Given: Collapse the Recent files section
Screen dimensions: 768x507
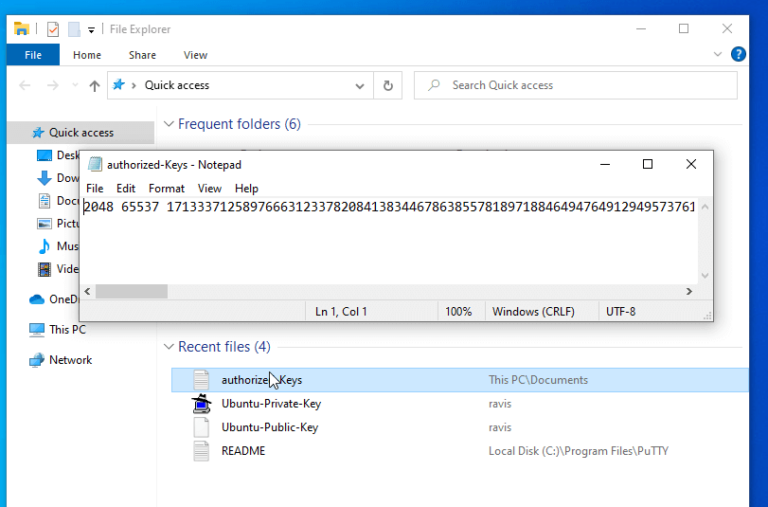Looking at the screenshot, I should [167, 347].
